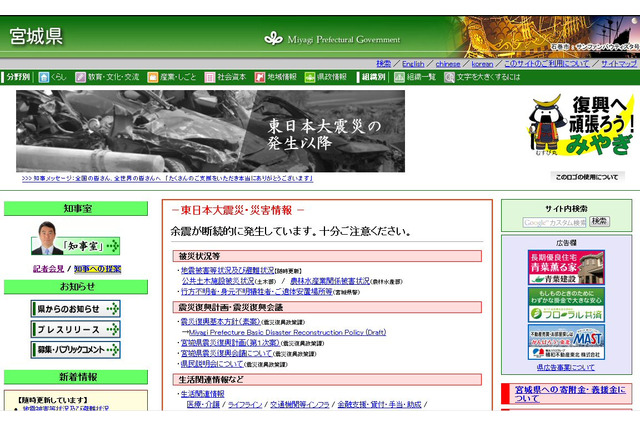The image size is (640, 426).
Task: Click the Google カスタム検索 input field
Action: (x=554, y=222)
